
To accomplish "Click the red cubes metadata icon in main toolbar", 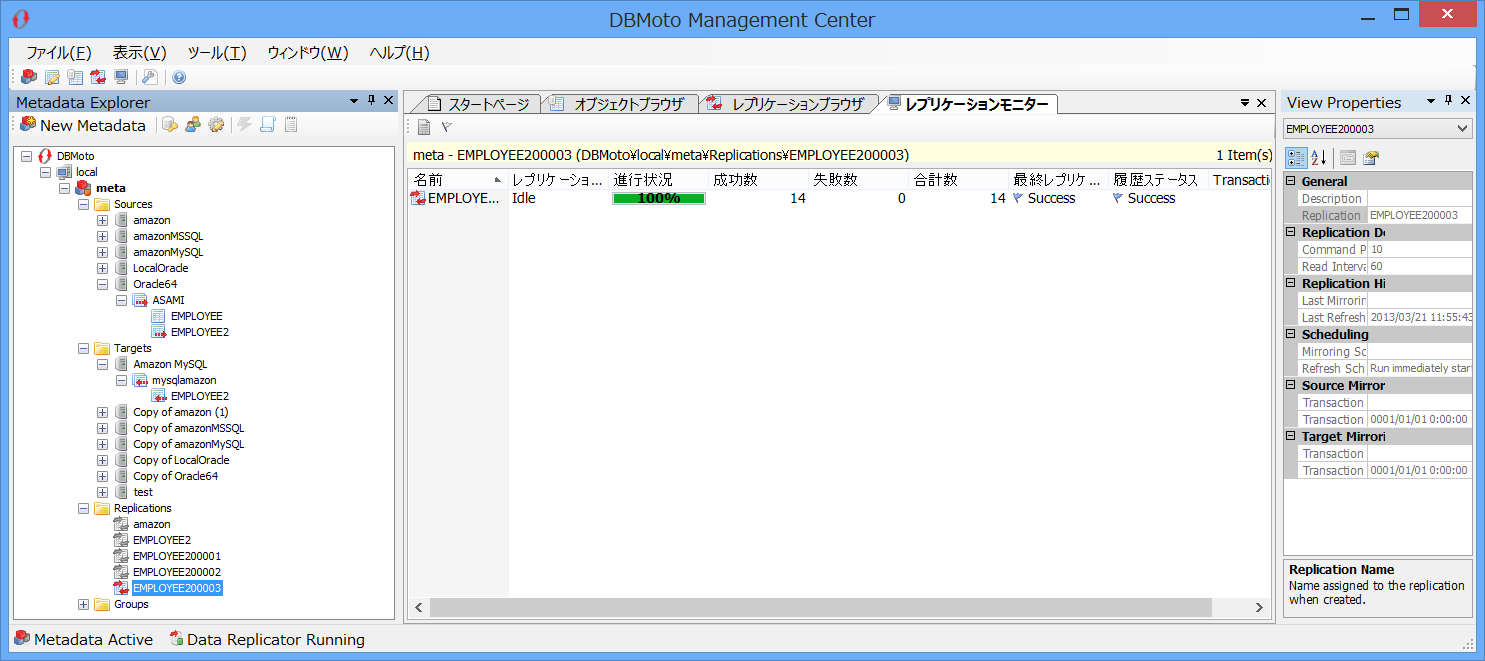I will 29,77.
